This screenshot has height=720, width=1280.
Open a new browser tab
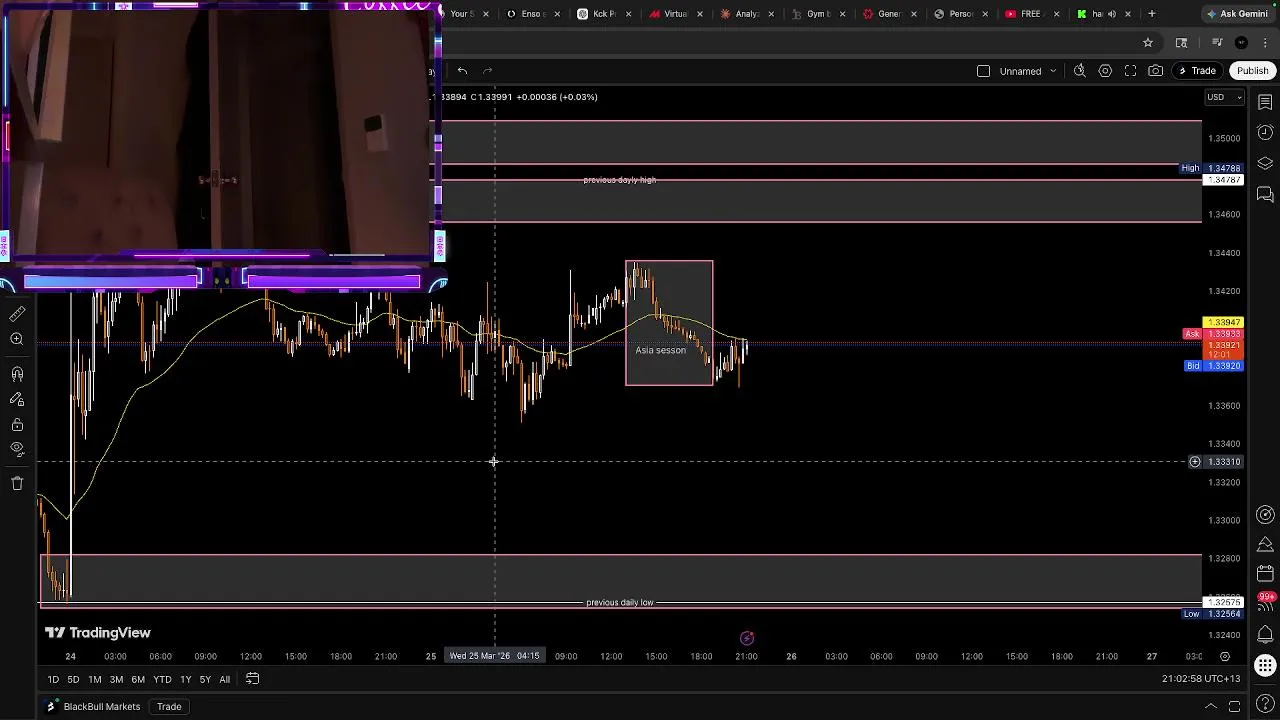1152,14
